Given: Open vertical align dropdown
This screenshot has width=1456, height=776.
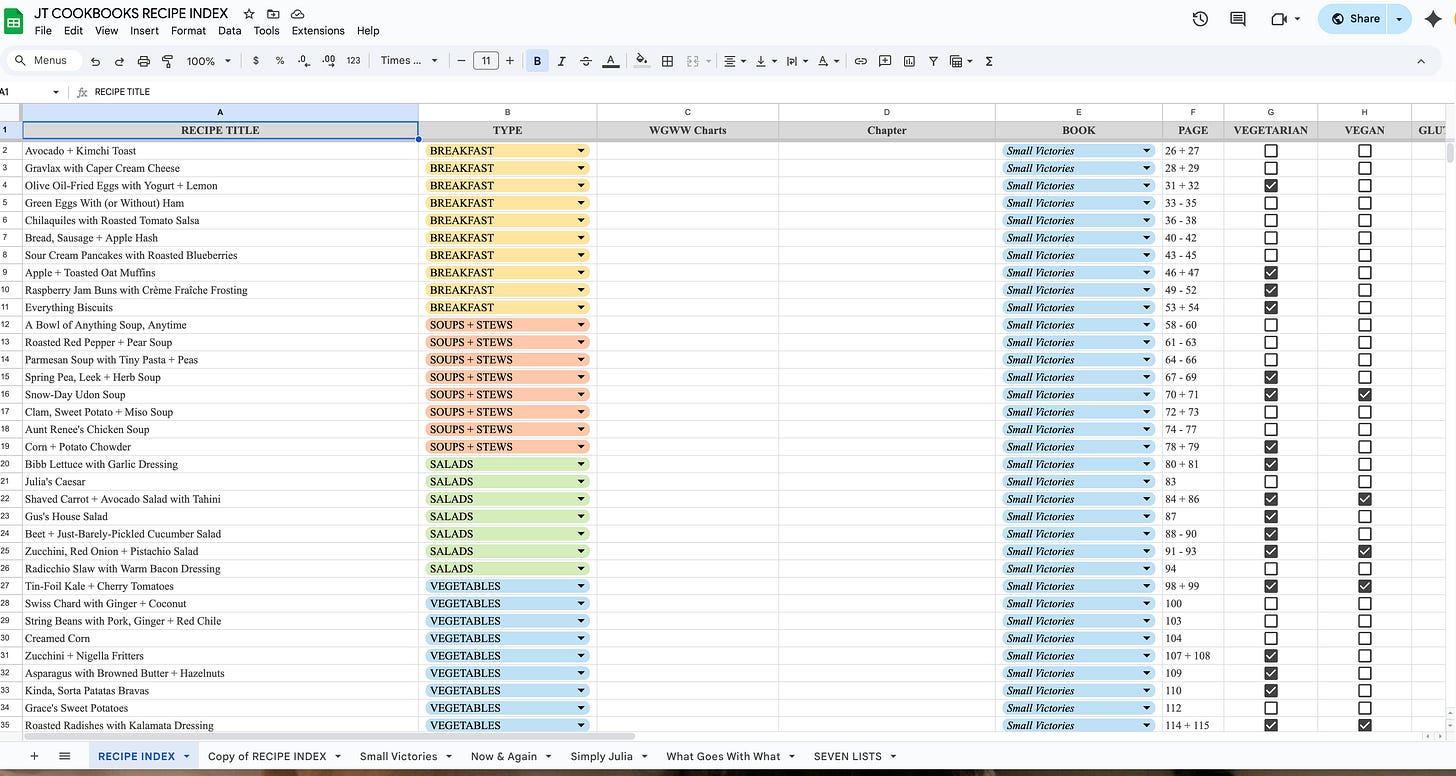Looking at the screenshot, I should 766,61.
